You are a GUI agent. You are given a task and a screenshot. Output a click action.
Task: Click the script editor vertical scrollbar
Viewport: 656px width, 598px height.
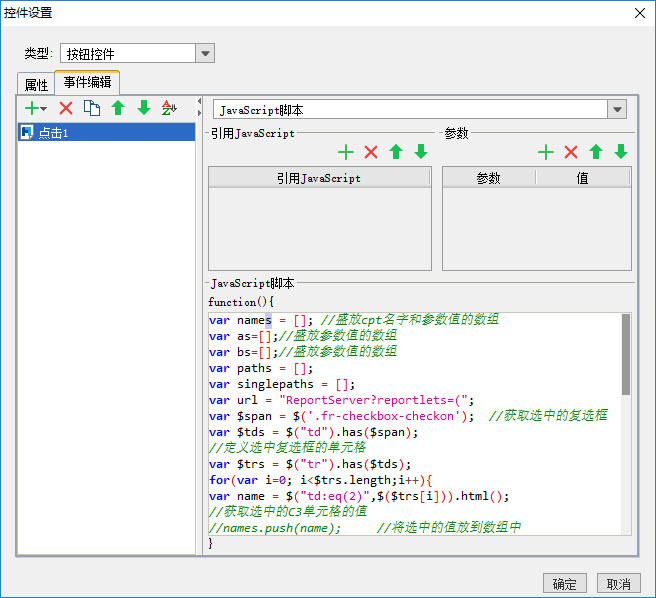tap(626, 354)
